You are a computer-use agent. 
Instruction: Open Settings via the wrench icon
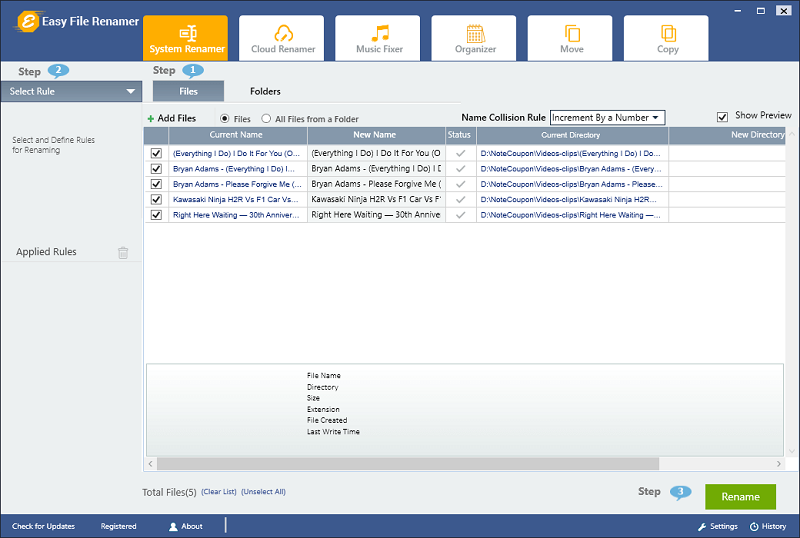tap(702, 526)
